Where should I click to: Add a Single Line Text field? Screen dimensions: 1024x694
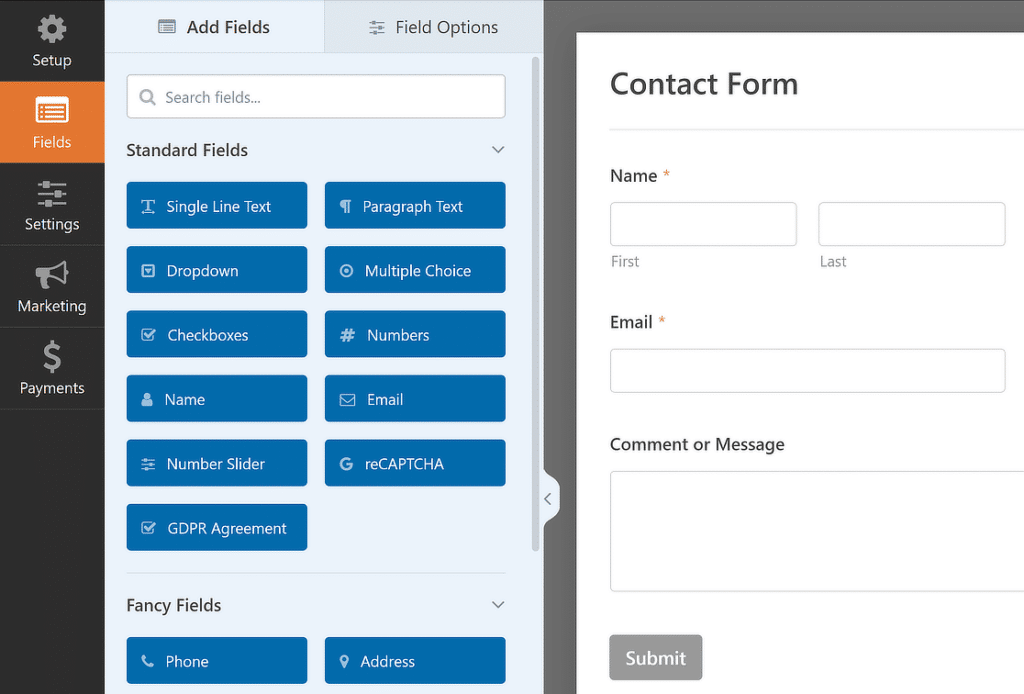coord(216,205)
